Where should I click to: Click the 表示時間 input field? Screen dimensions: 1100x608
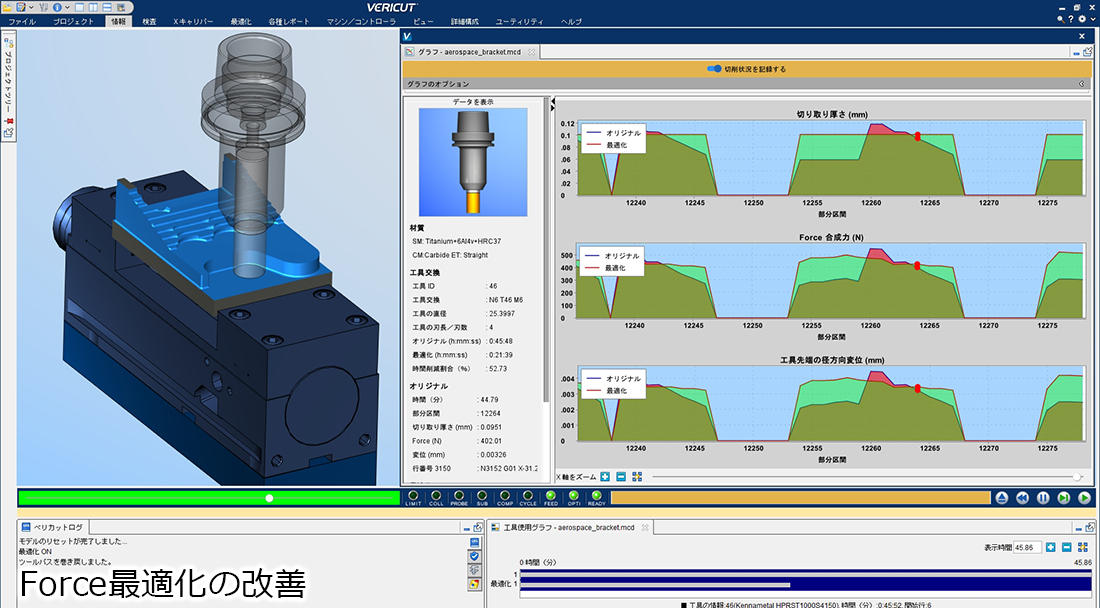tap(1028, 547)
